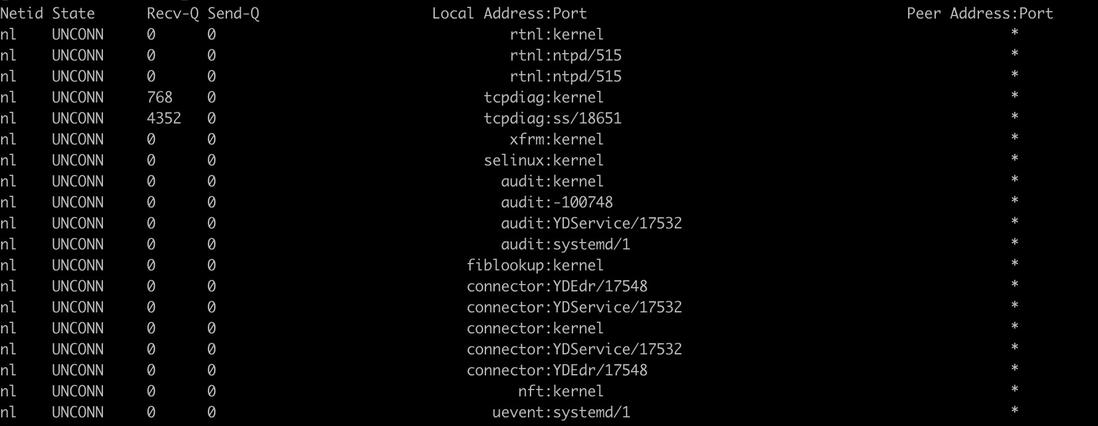Click the State column header
1098x426 pixels.
[73, 13]
